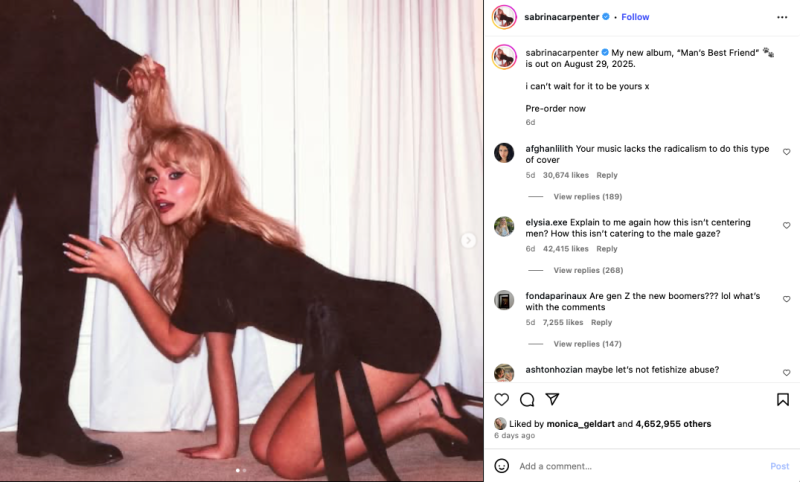Share the post using the paper plane icon
The height and width of the screenshot is (482, 800).
553,399
